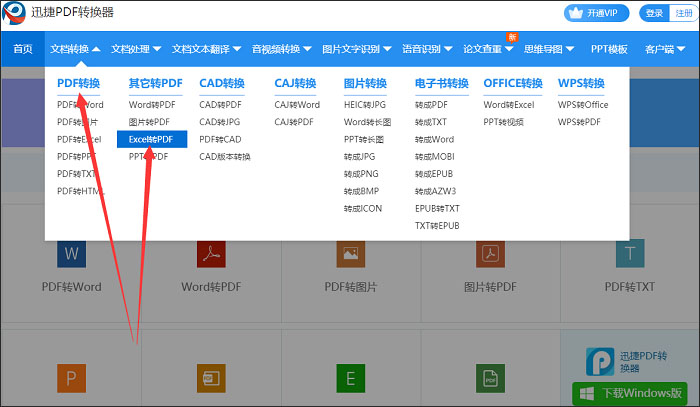Choose Word转长图

pos(367,122)
